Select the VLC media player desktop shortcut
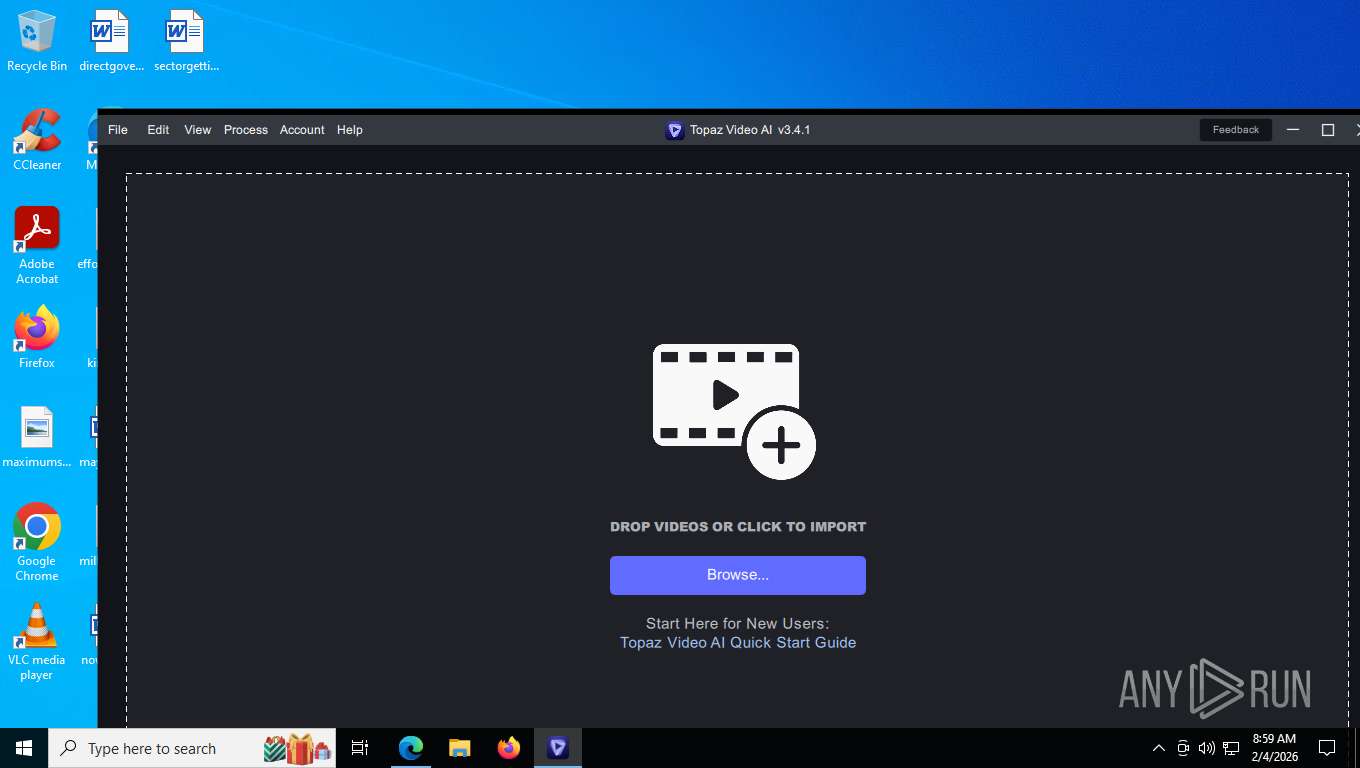 [37, 642]
